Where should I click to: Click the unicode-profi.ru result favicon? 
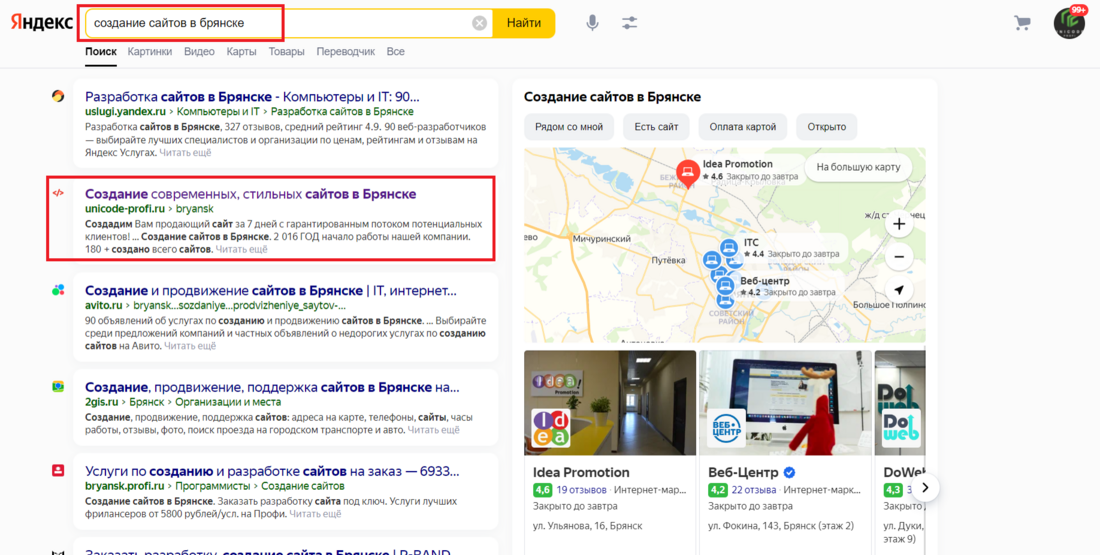click(58, 193)
